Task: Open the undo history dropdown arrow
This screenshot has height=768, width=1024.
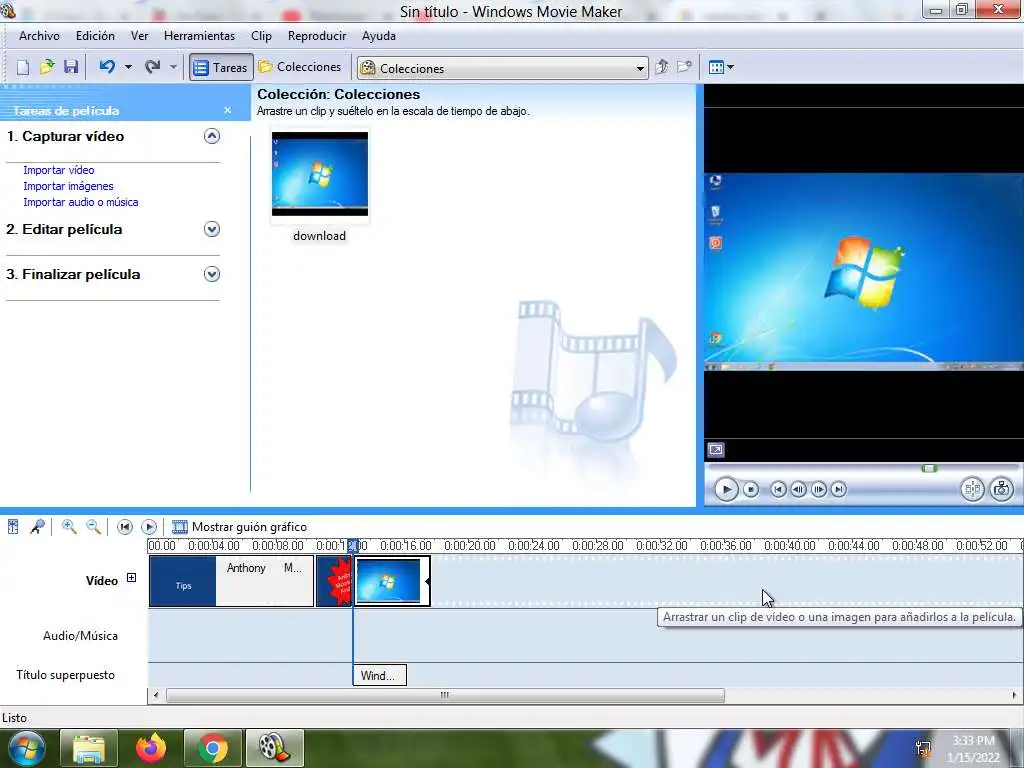Action: point(128,67)
